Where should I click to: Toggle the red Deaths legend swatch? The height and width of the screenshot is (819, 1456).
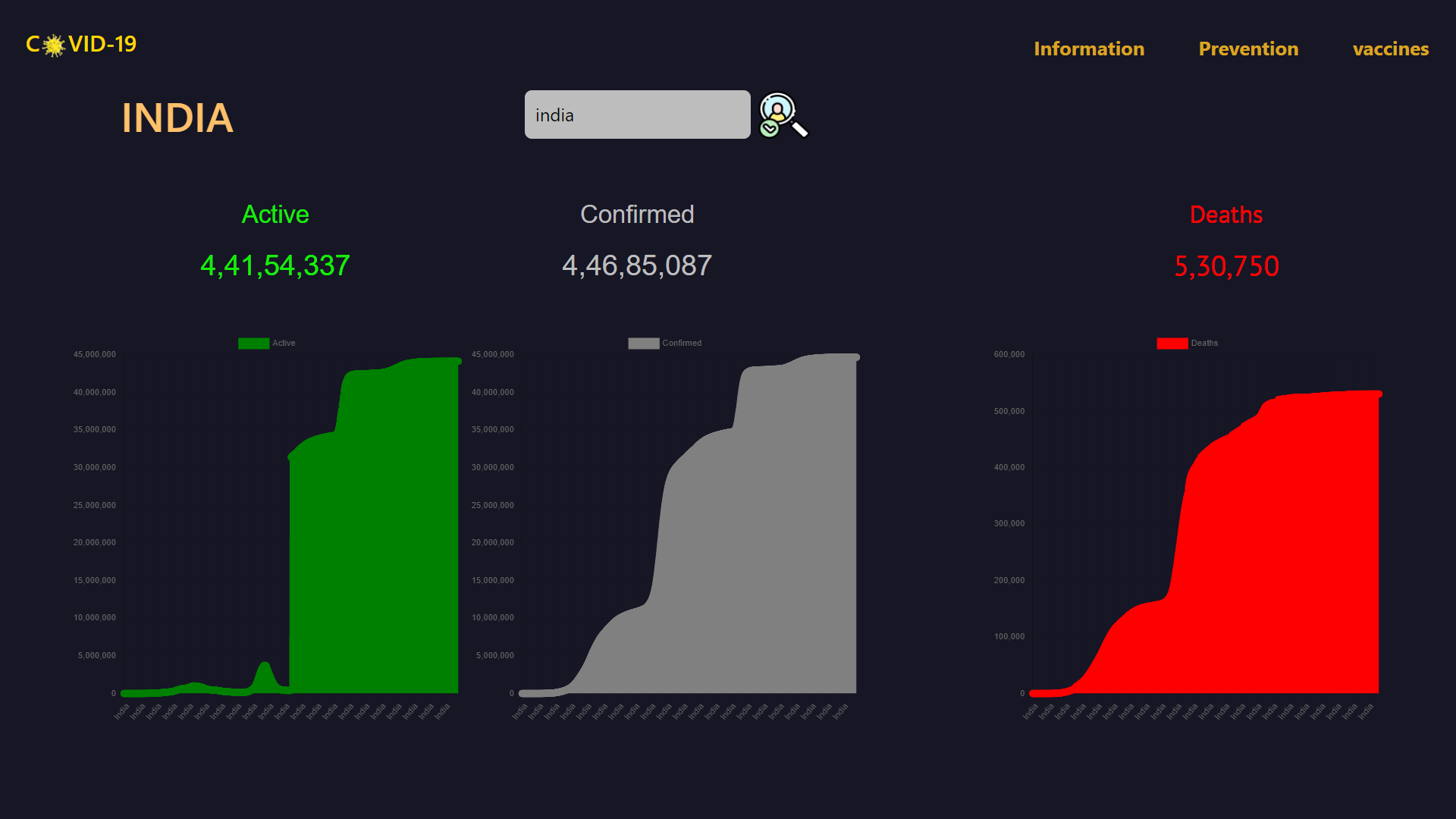[x=1172, y=344]
